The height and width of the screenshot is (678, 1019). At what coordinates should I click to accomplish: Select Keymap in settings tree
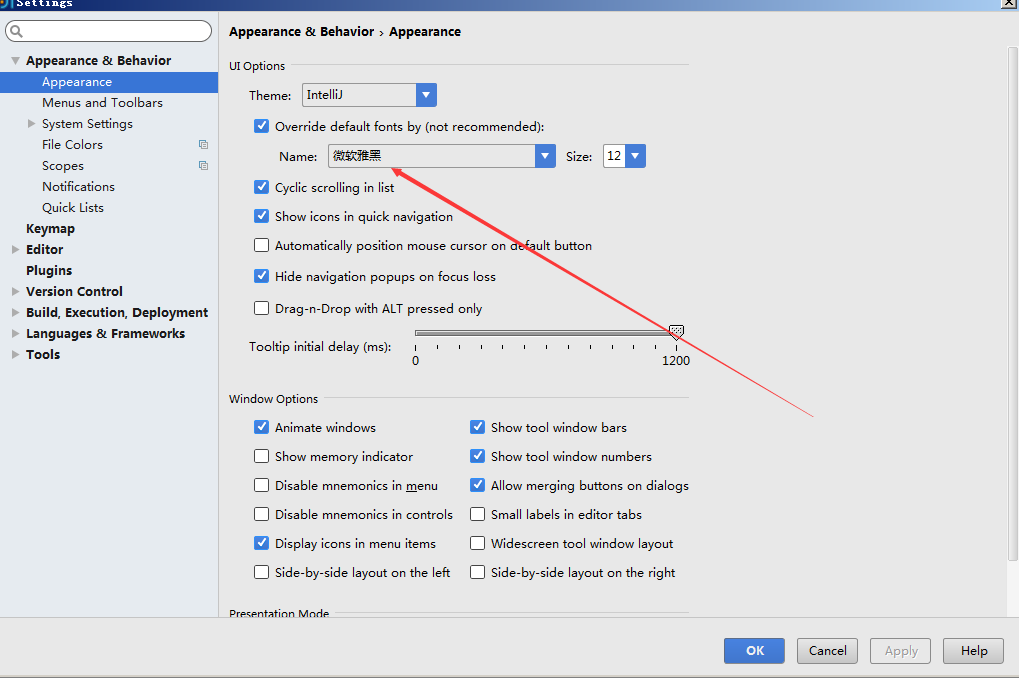click(50, 229)
